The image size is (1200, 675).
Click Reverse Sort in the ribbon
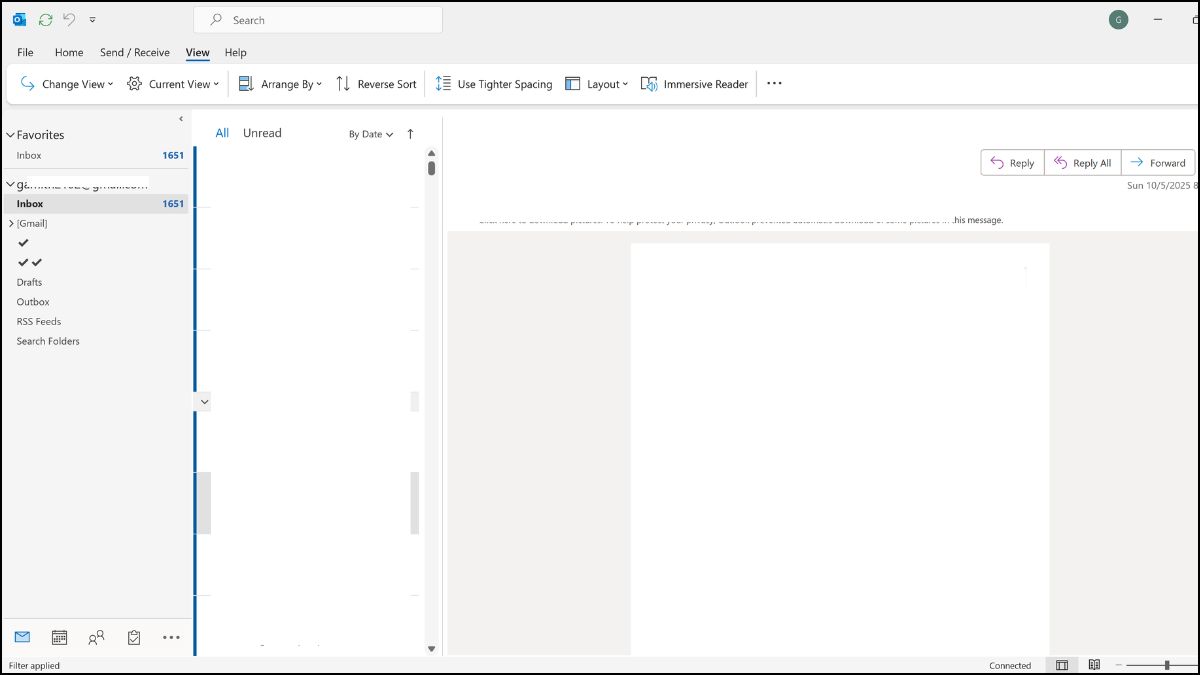pyautogui.click(x=376, y=84)
